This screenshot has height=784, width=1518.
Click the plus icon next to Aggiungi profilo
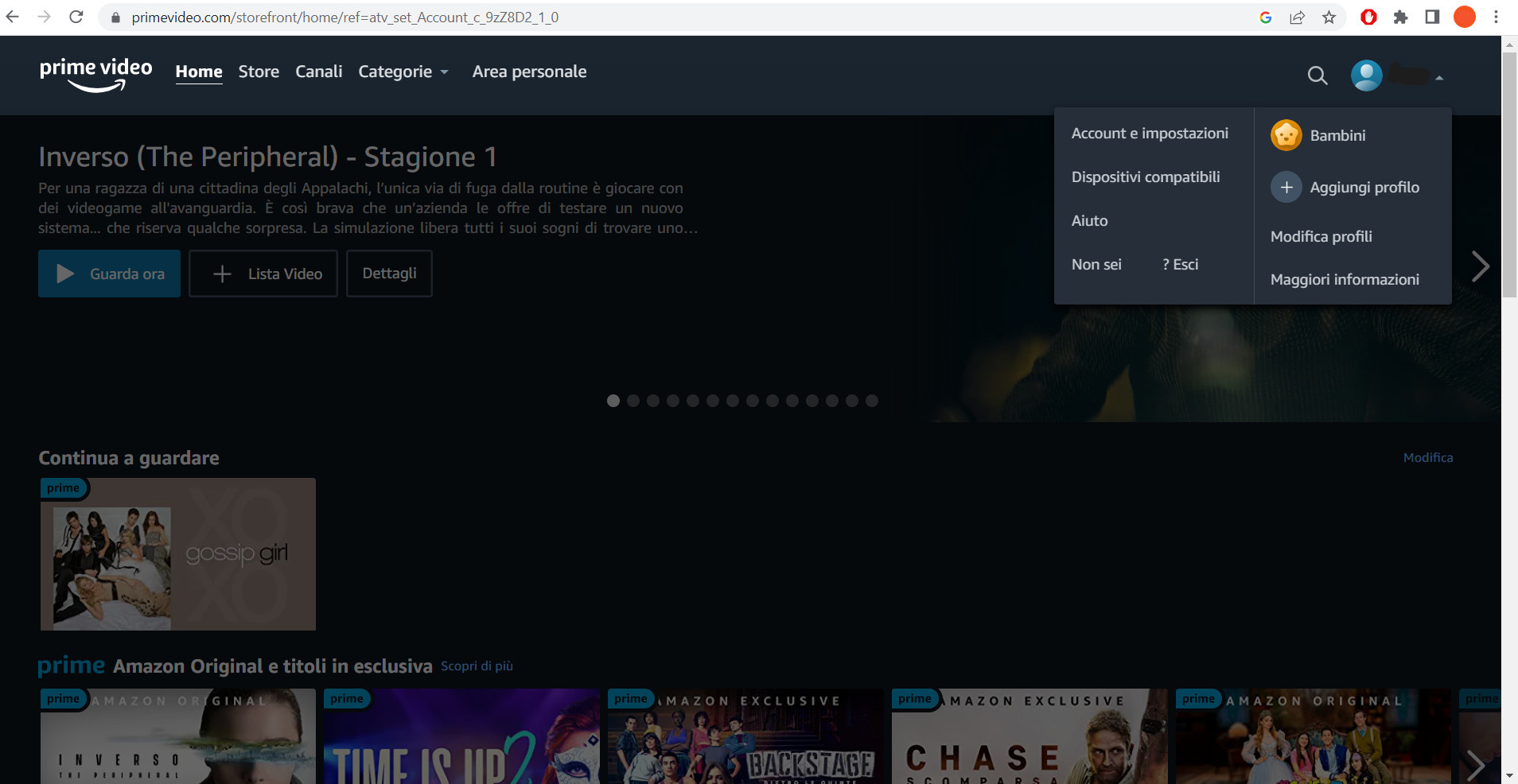[1286, 187]
